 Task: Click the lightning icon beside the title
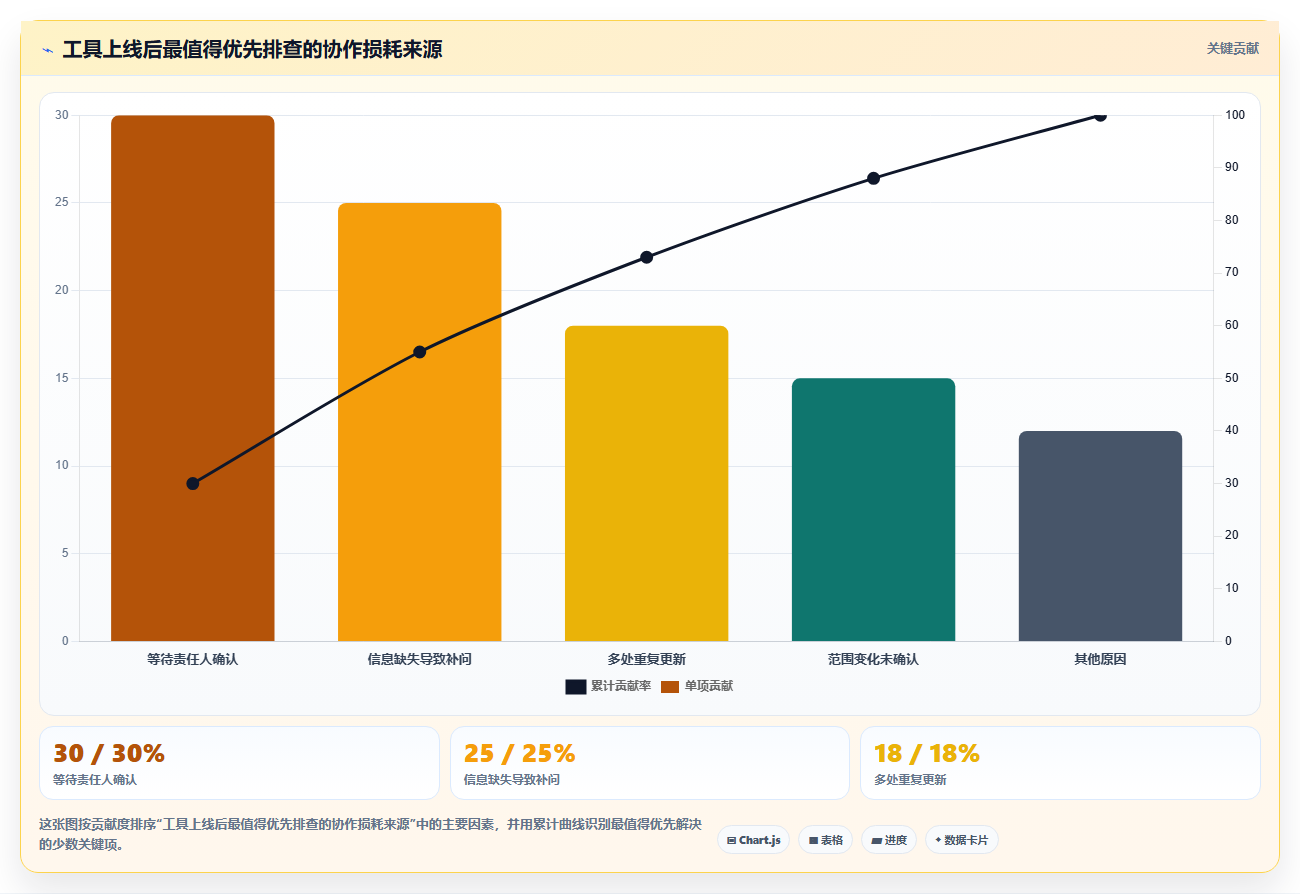pos(47,50)
